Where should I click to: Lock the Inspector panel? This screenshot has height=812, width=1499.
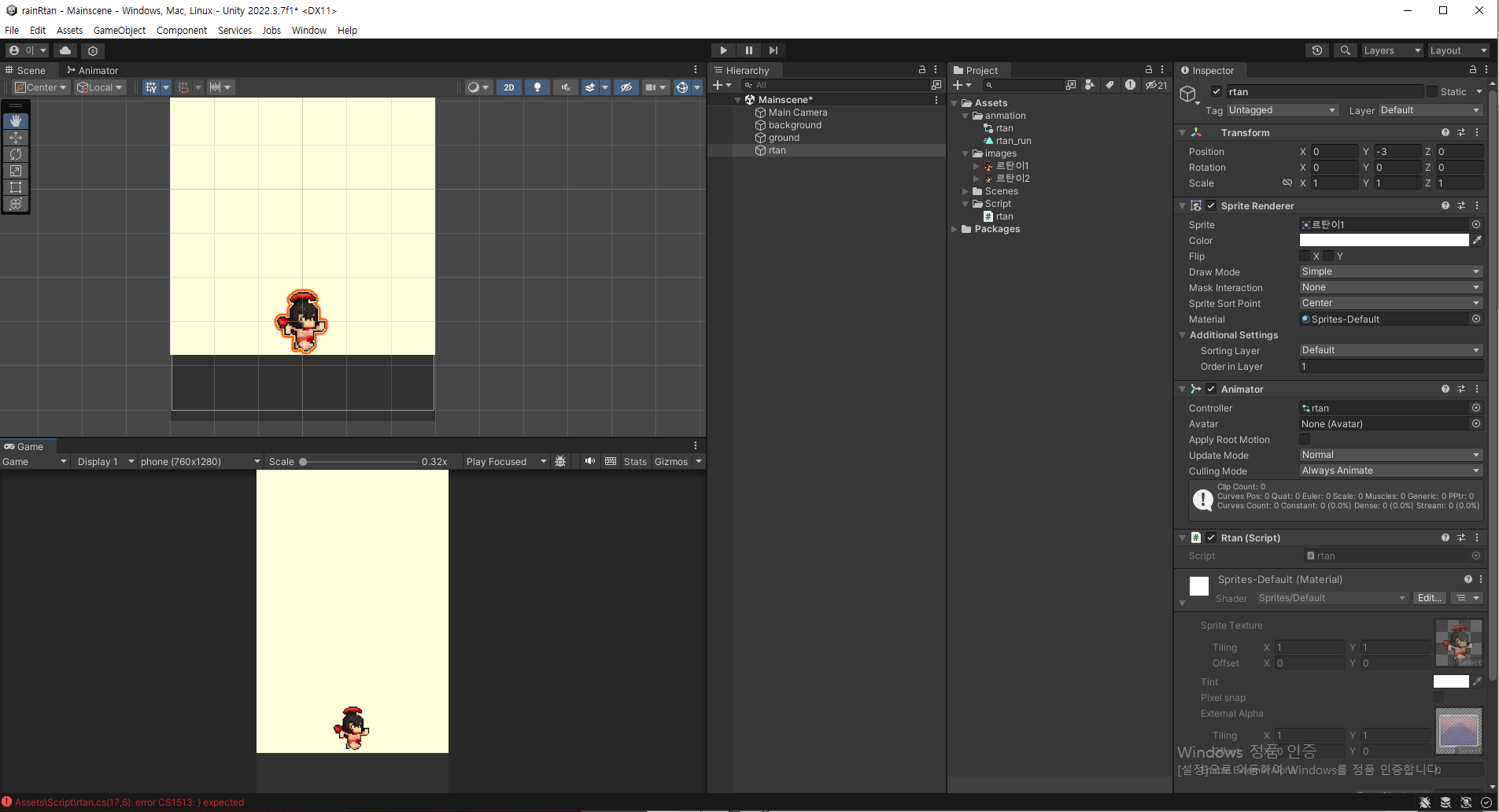point(1473,70)
